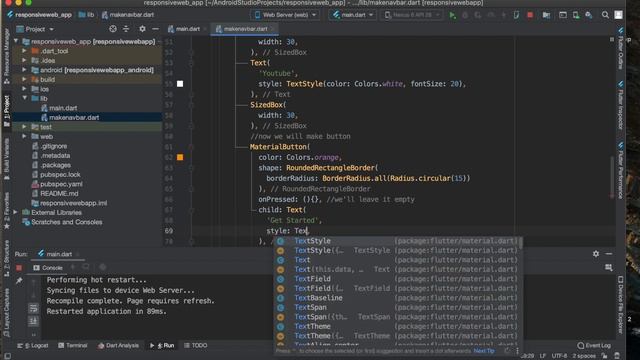
Task: Click the user avatar icon top right
Action: pyautogui.click(x=619, y=15)
